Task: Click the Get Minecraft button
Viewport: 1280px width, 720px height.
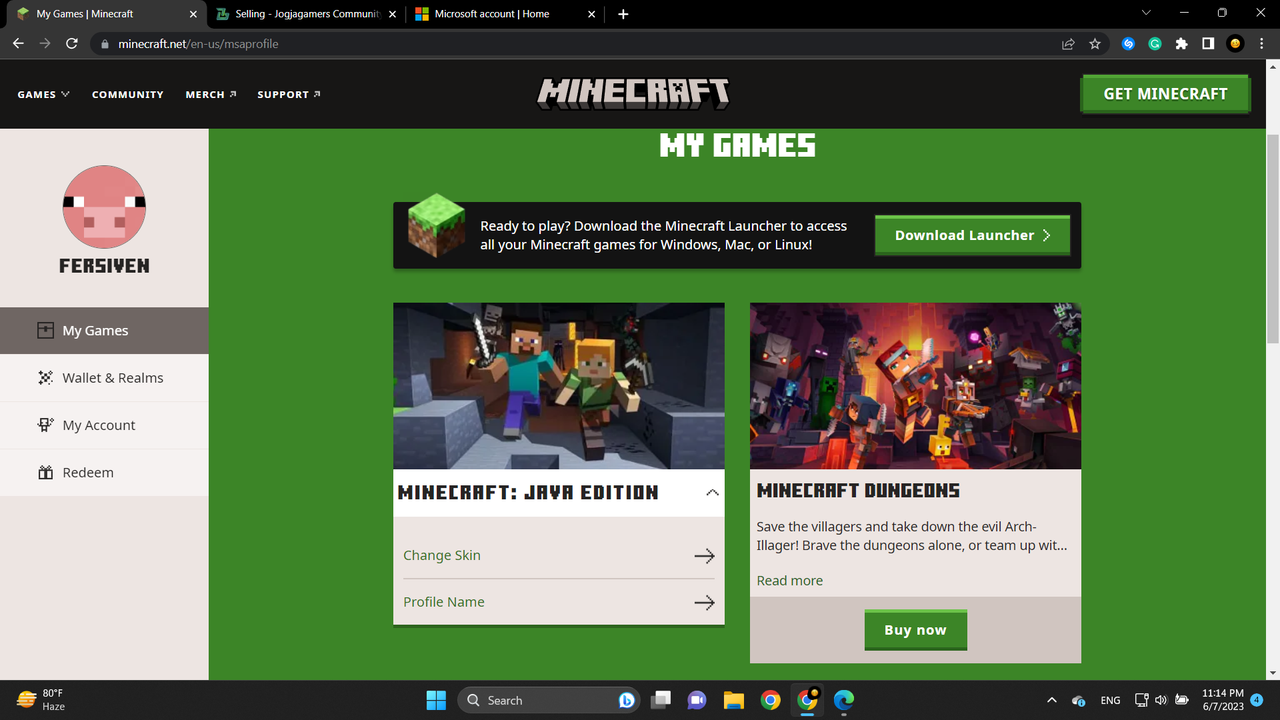Action: pos(1165,94)
